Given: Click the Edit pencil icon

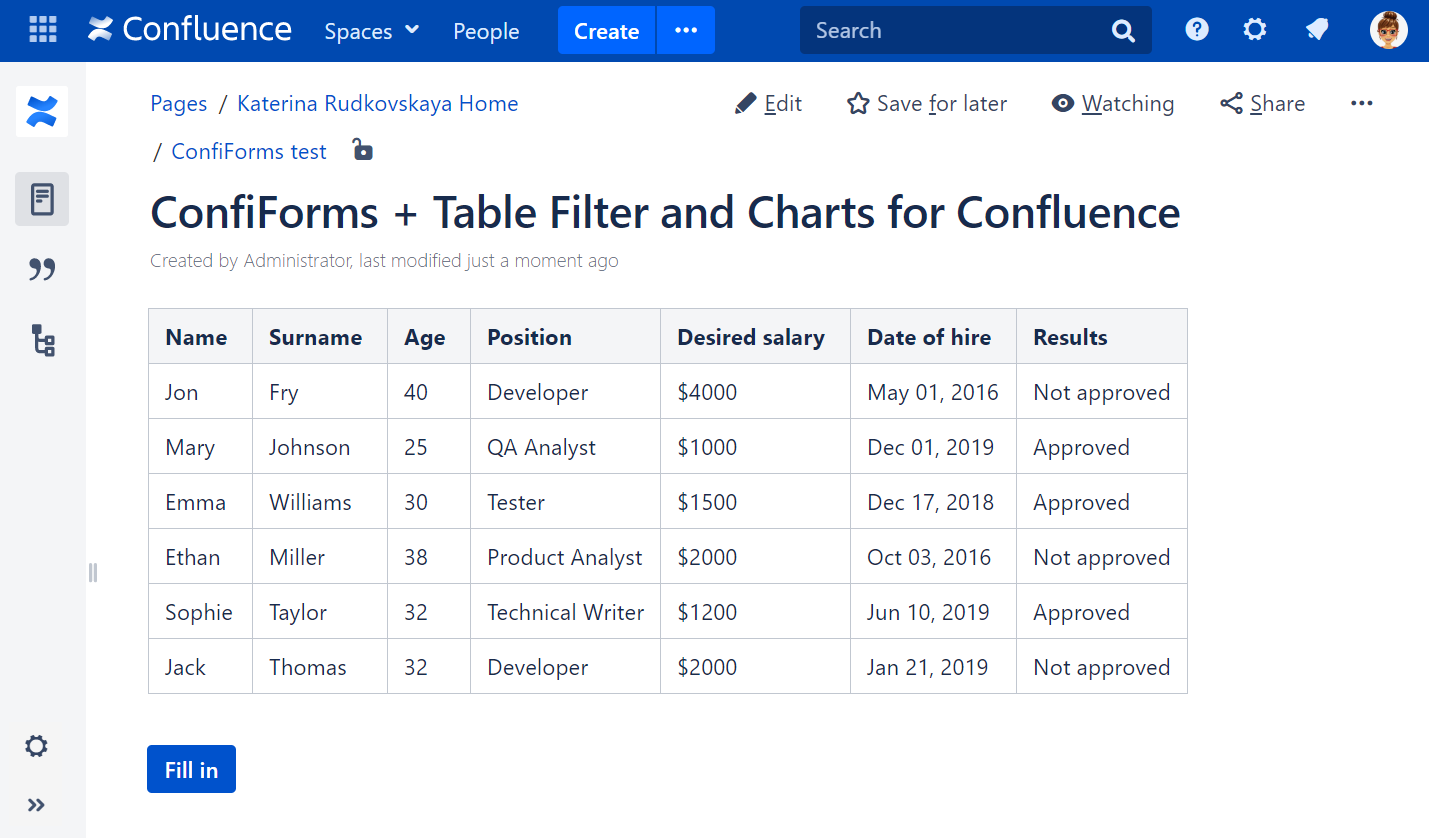Looking at the screenshot, I should pyautogui.click(x=745, y=103).
